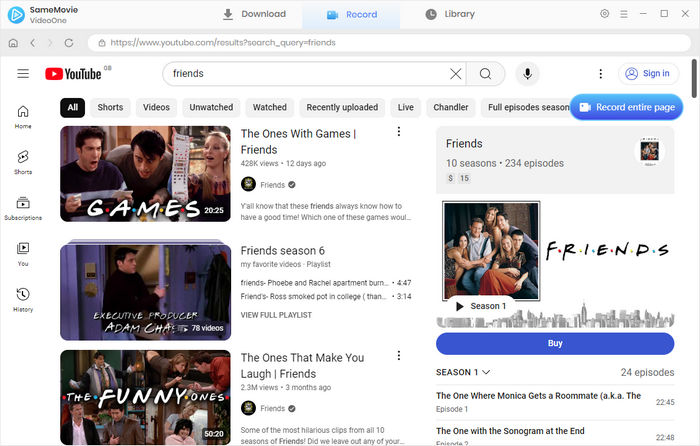Open Subscriptions in the sidebar

coord(23,208)
